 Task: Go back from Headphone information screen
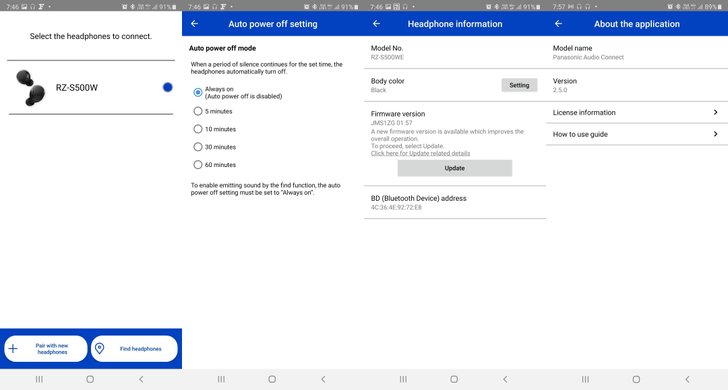coord(377,24)
